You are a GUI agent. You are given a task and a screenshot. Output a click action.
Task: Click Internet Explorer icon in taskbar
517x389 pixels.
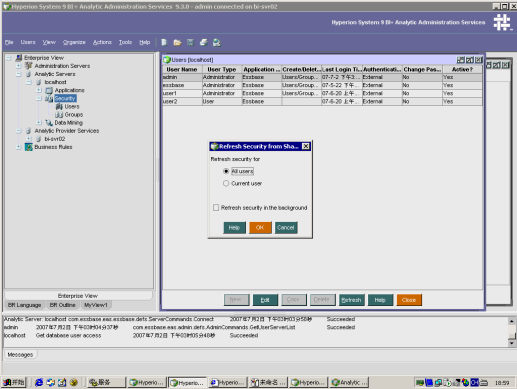click(x=39, y=382)
